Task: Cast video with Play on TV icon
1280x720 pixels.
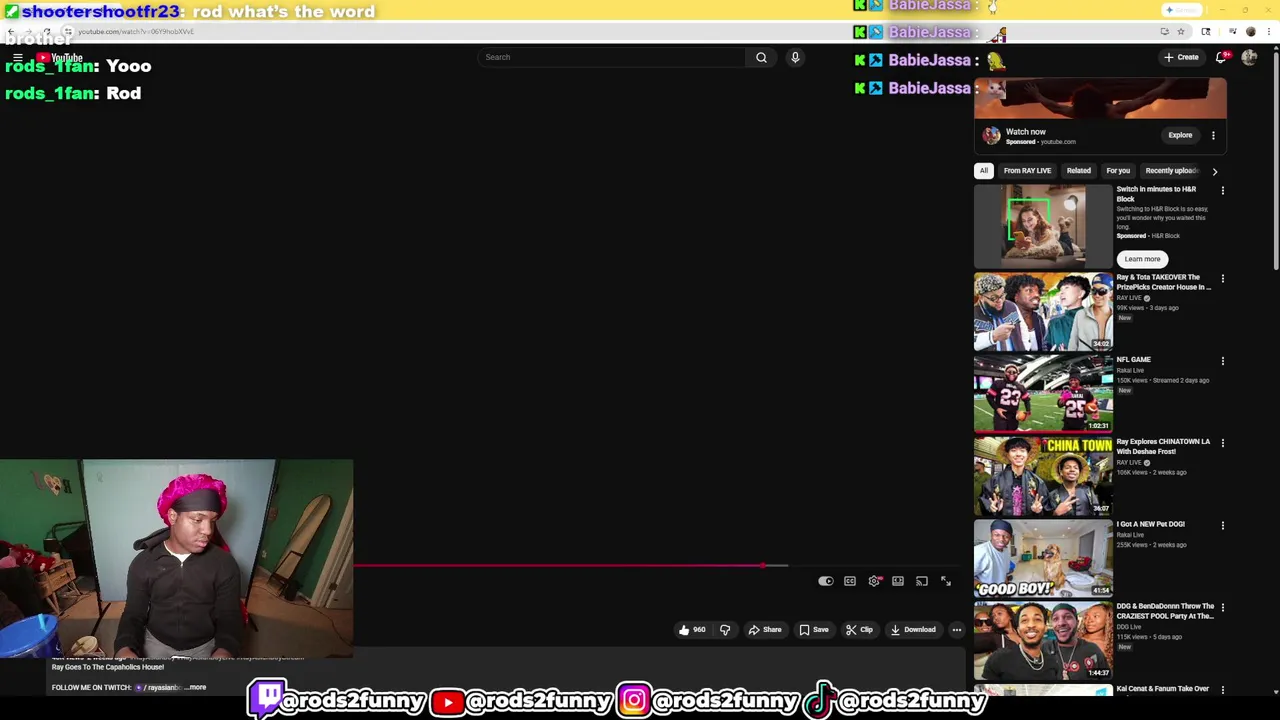Action: pyautogui.click(x=922, y=581)
